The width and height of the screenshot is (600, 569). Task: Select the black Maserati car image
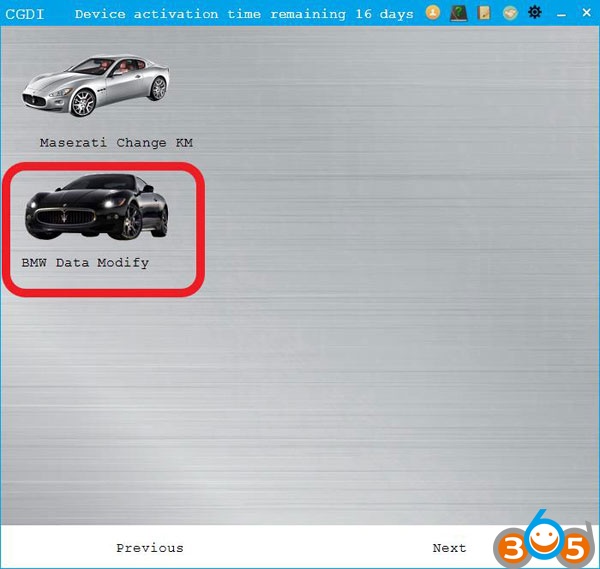96,207
